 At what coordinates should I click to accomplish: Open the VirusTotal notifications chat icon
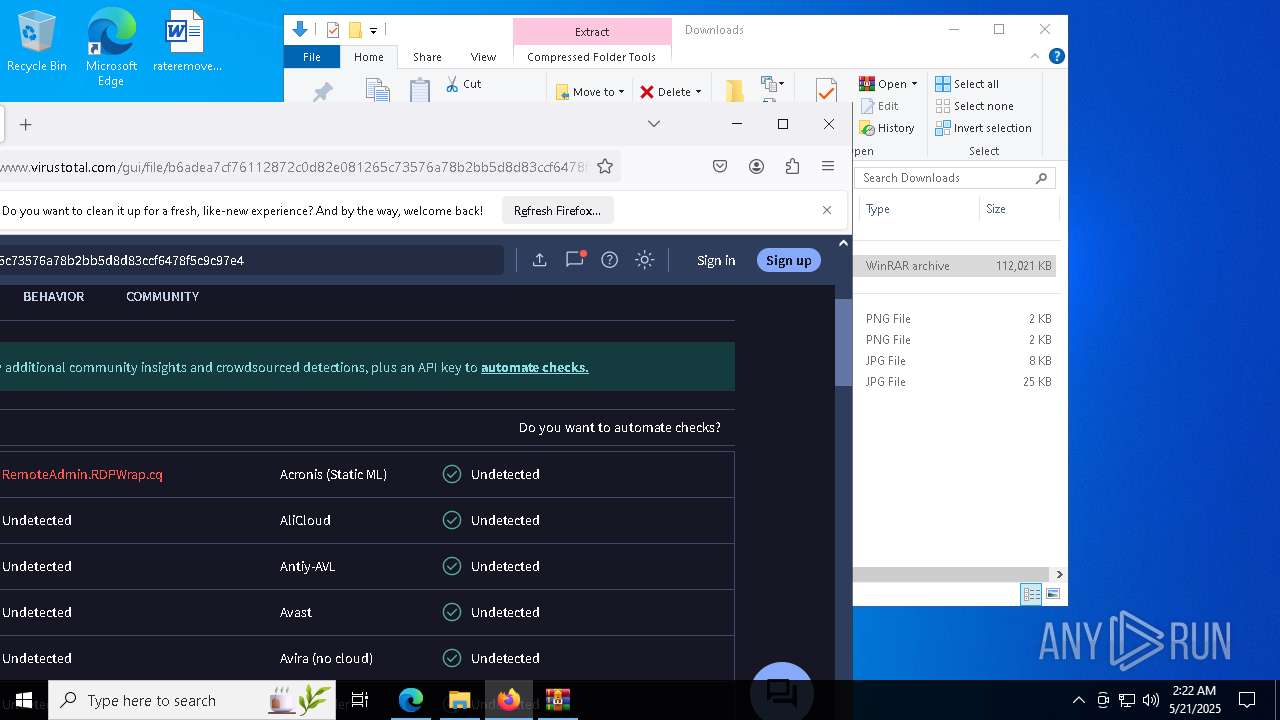(575, 259)
